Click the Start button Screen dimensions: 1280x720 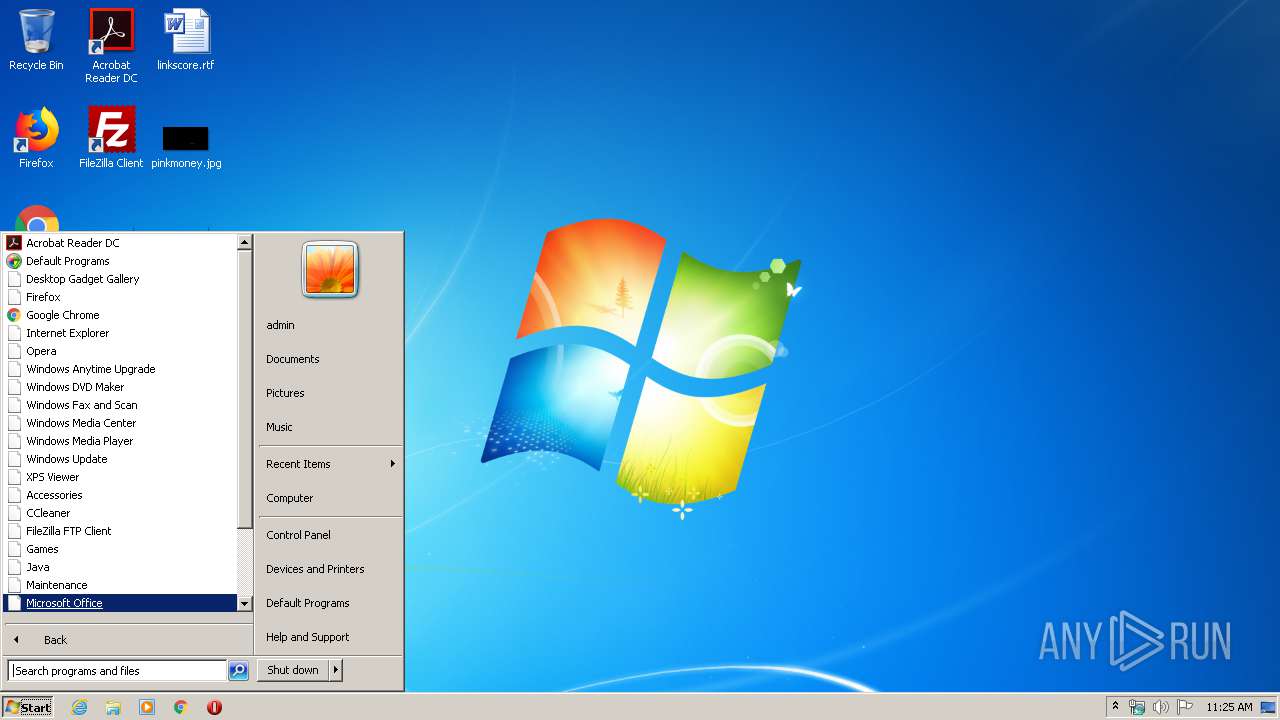tap(28, 707)
